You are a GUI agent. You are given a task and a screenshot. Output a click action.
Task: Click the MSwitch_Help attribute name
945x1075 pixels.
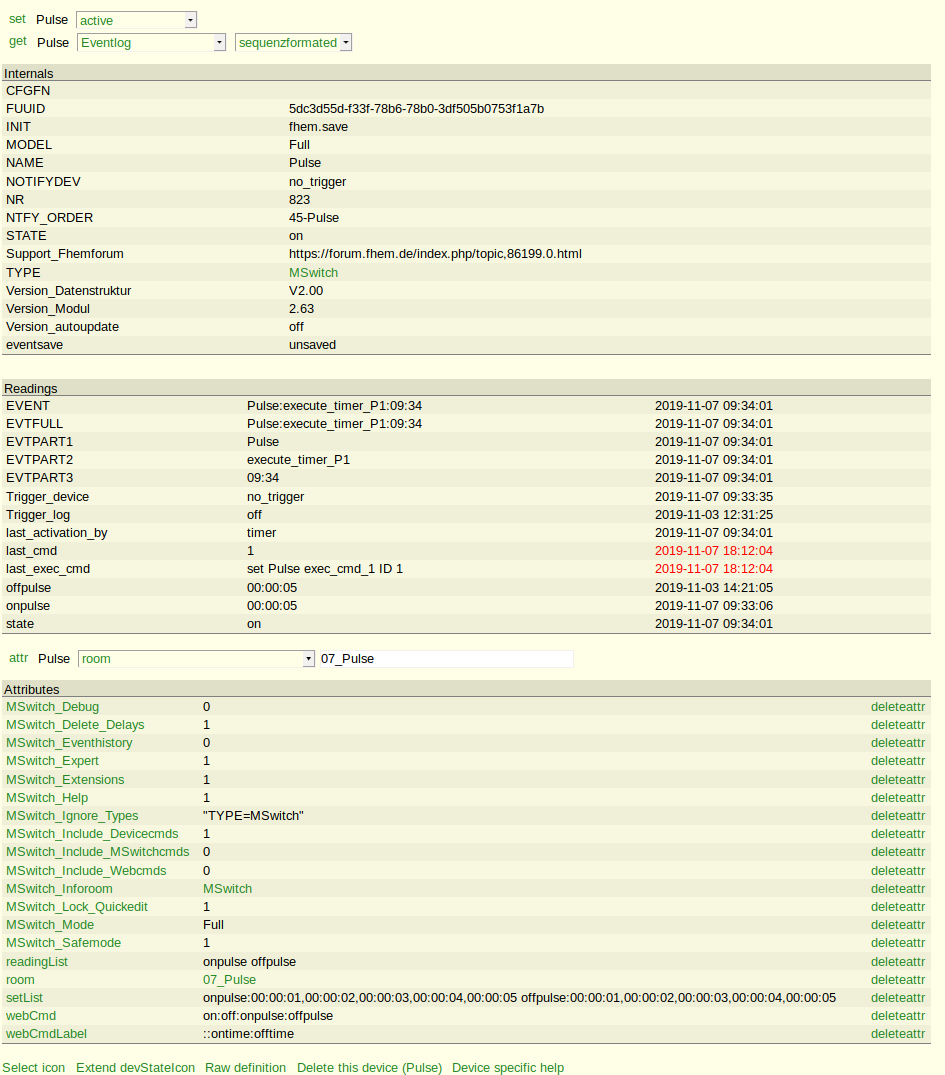point(47,797)
